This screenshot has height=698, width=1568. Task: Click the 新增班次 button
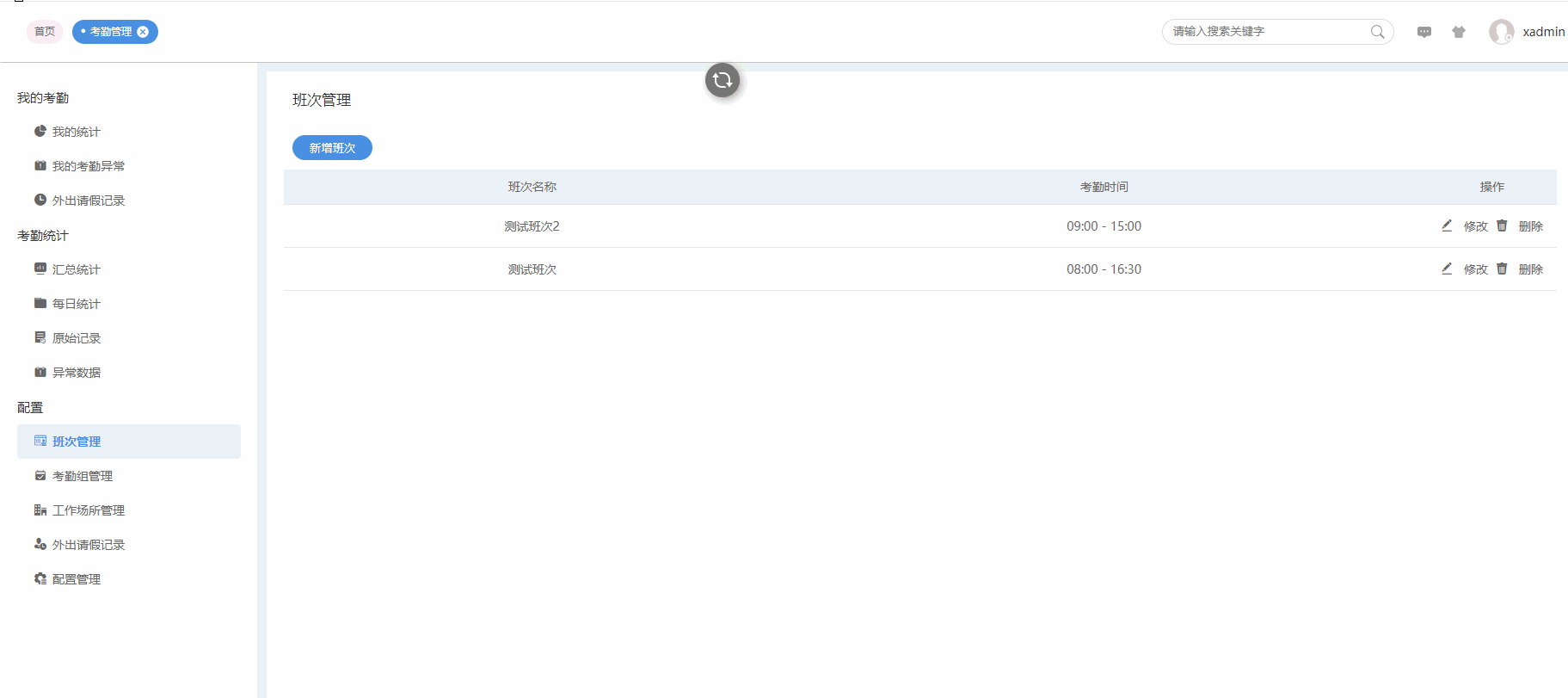coord(332,148)
